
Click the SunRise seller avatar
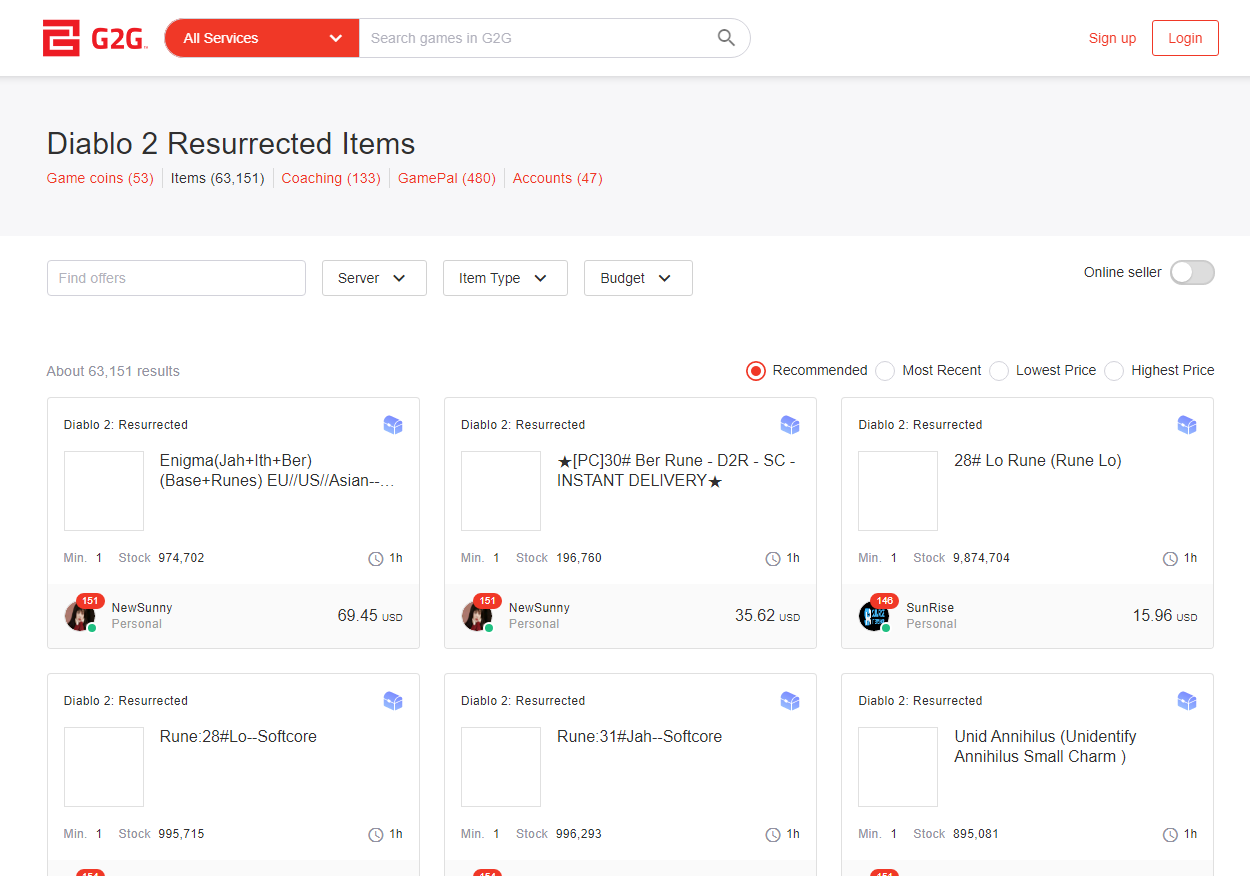pyautogui.click(x=874, y=615)
